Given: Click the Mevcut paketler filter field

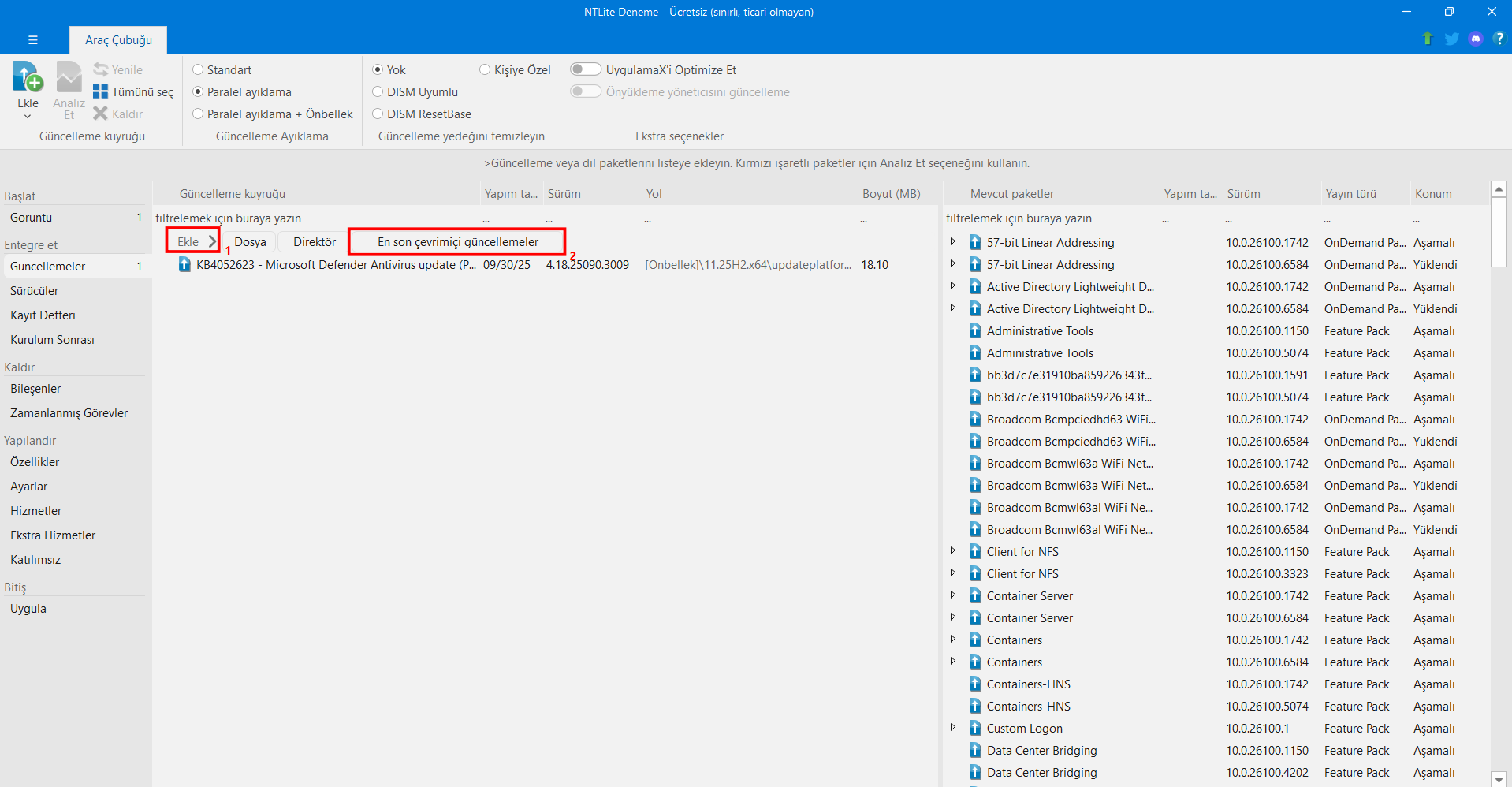Looking at the screenshot, I should click(x=1052, y=218).
